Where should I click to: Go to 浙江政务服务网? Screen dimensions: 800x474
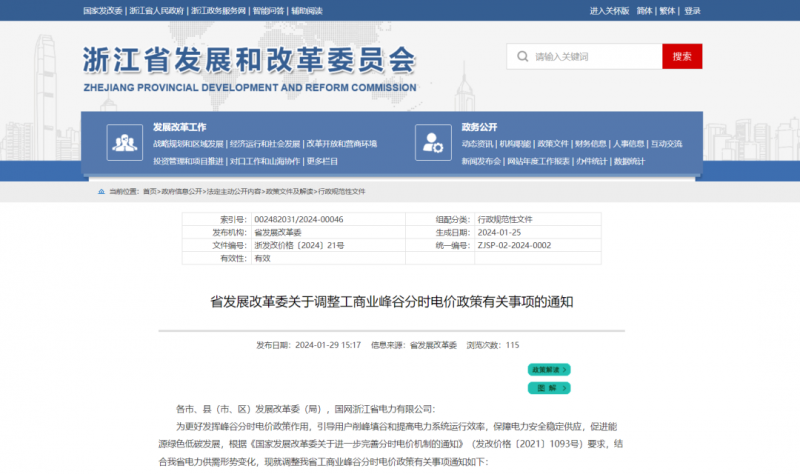tap(217, 11)
